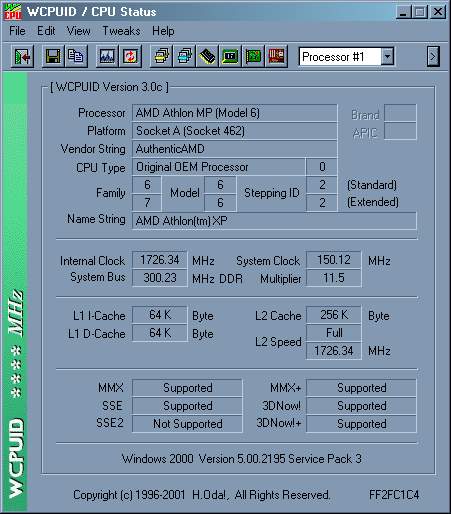Click the 'FF2FC1C4' code text
Viewport: 451px width, 514px height.
(x=394, y=495)
